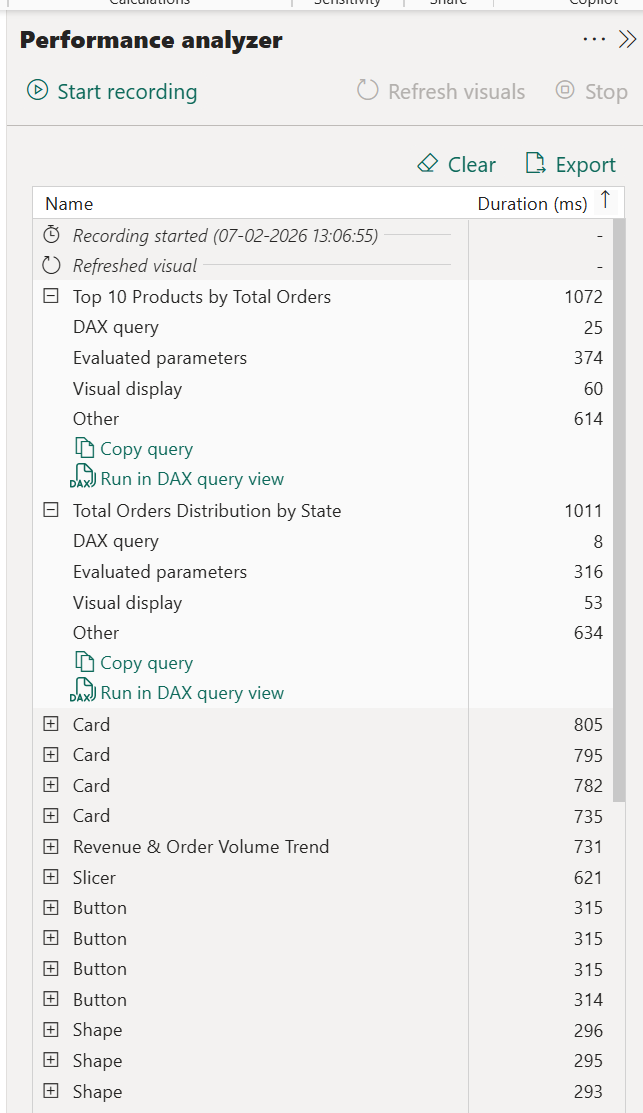Click the sort arrow beside Duration column
643x1113 pixels.
click(x=605, y=200)
